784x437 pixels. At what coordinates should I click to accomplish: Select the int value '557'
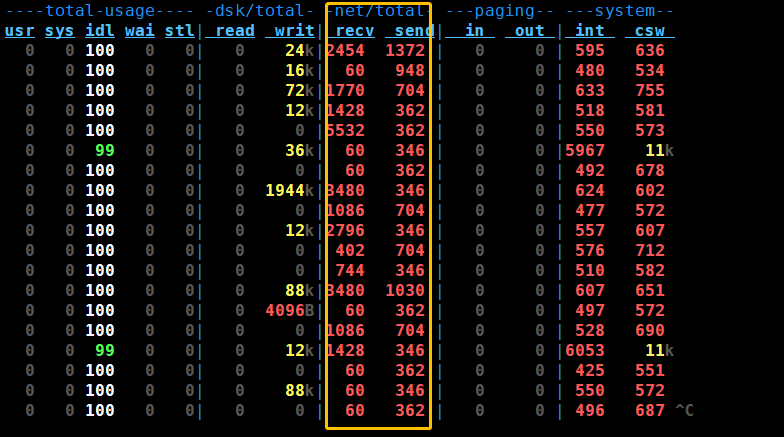tap(590, 230)
